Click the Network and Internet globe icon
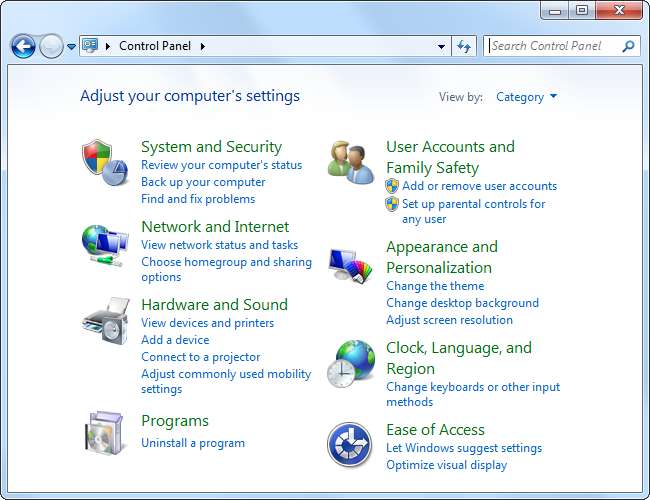The image size is (650, 500). (x=105, y=245)
